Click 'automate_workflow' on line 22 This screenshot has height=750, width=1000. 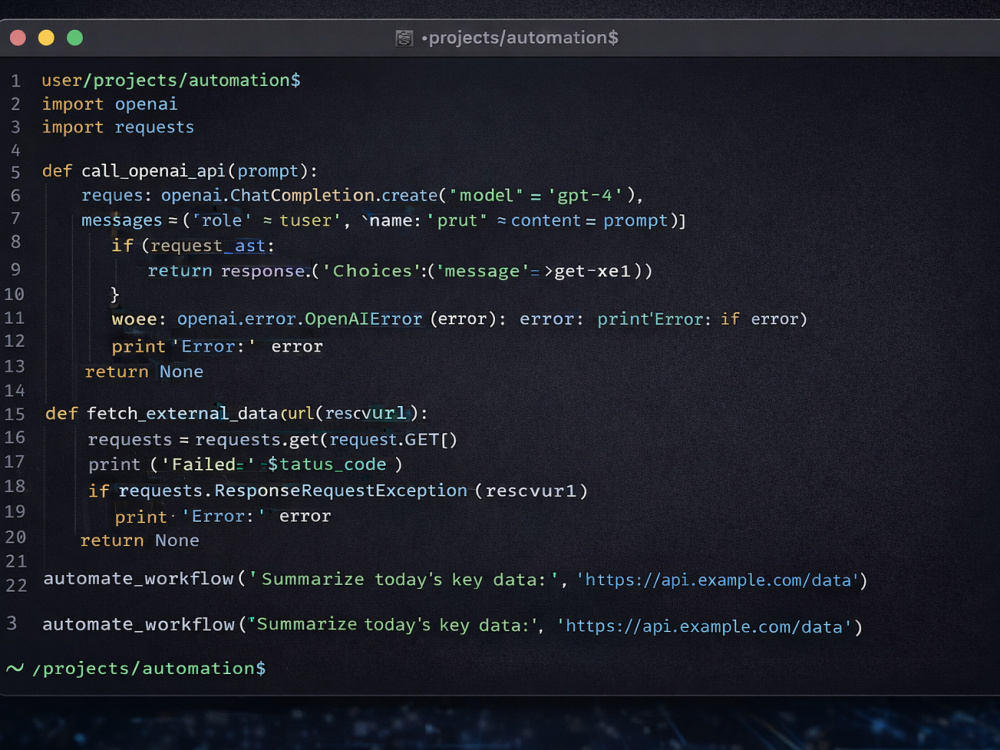pos(138,579)
